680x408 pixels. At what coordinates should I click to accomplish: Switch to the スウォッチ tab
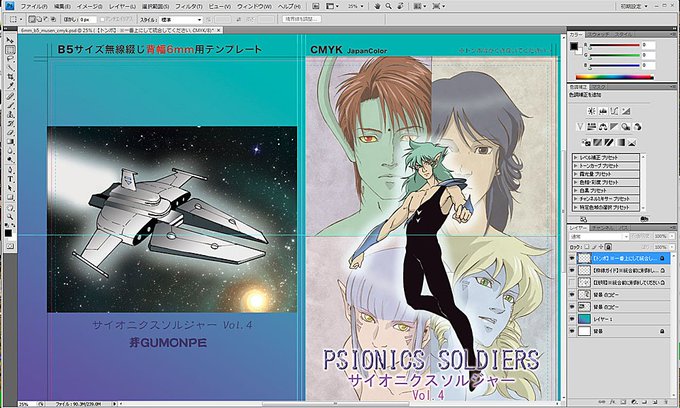[598, 34]
